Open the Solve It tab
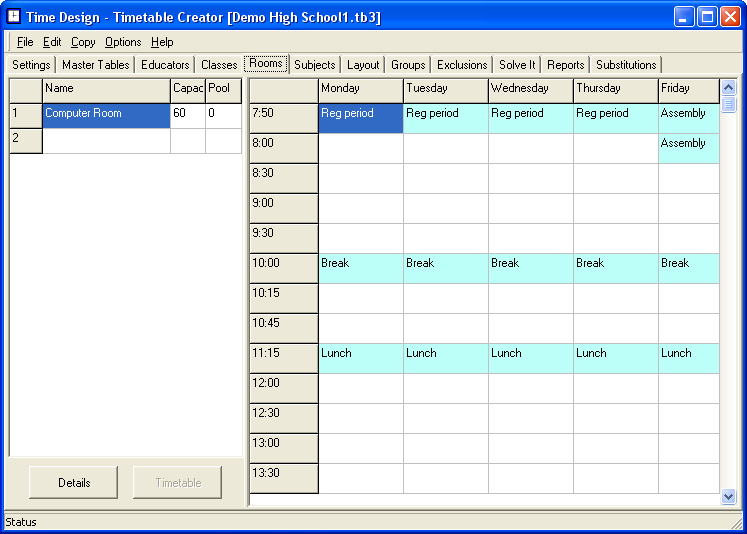Image resolution: width=747 pixels, height=534 pixels. click(517, 65)
